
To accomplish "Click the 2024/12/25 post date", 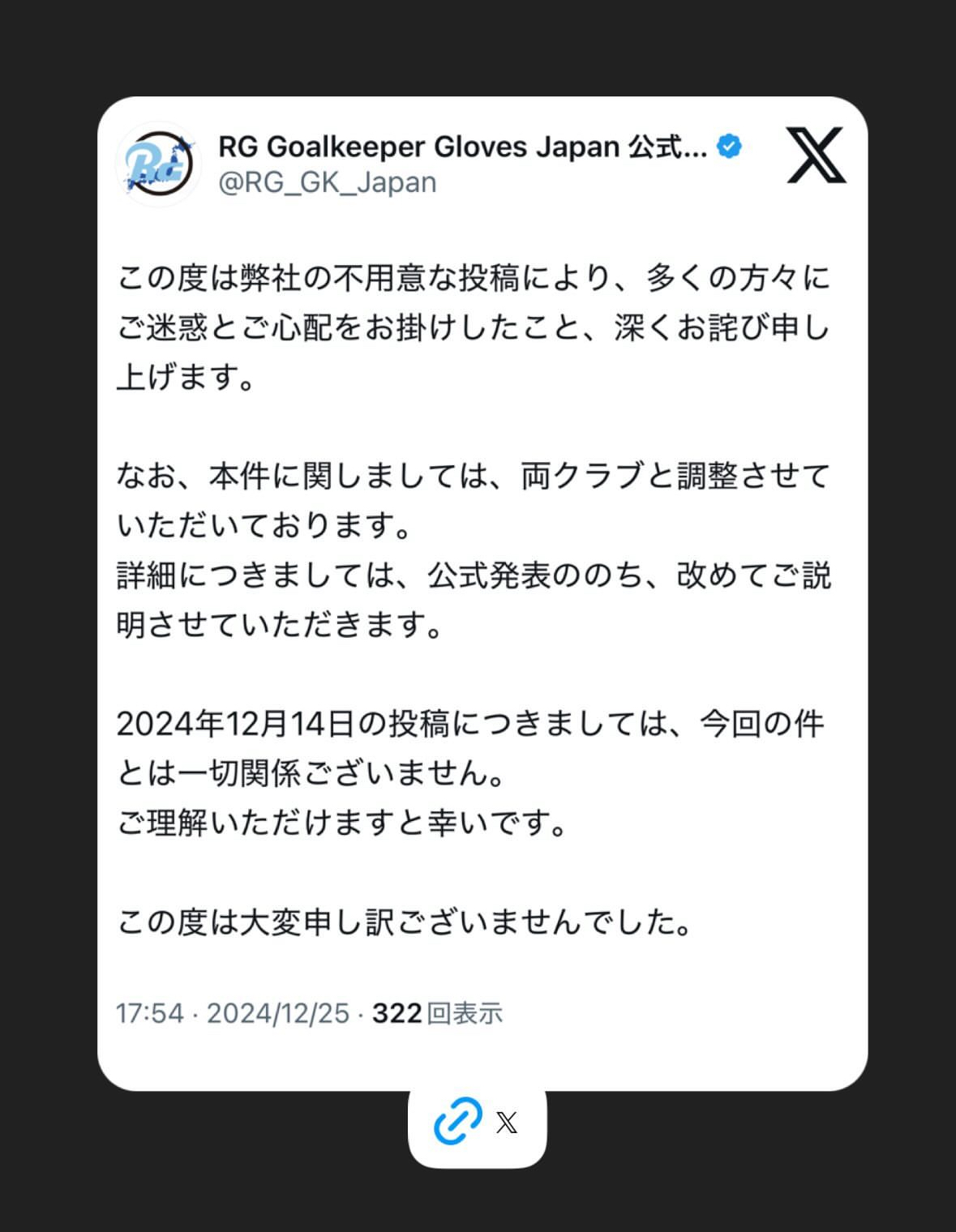I will [x=278, y=1013].
